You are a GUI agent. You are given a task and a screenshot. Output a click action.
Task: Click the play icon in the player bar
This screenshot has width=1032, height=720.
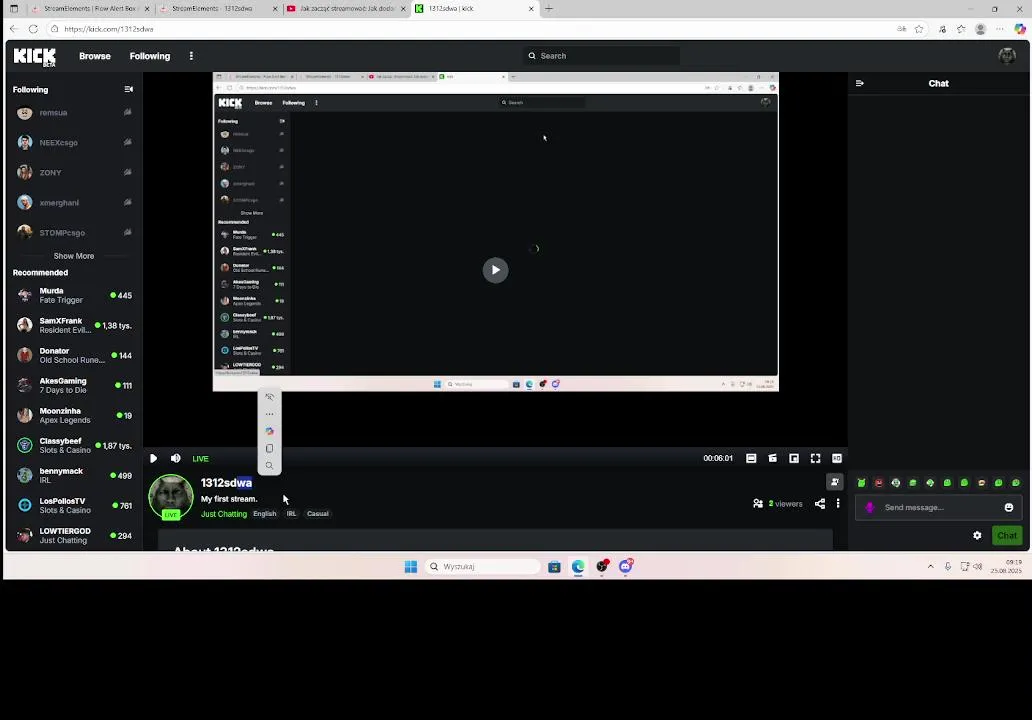153,459
